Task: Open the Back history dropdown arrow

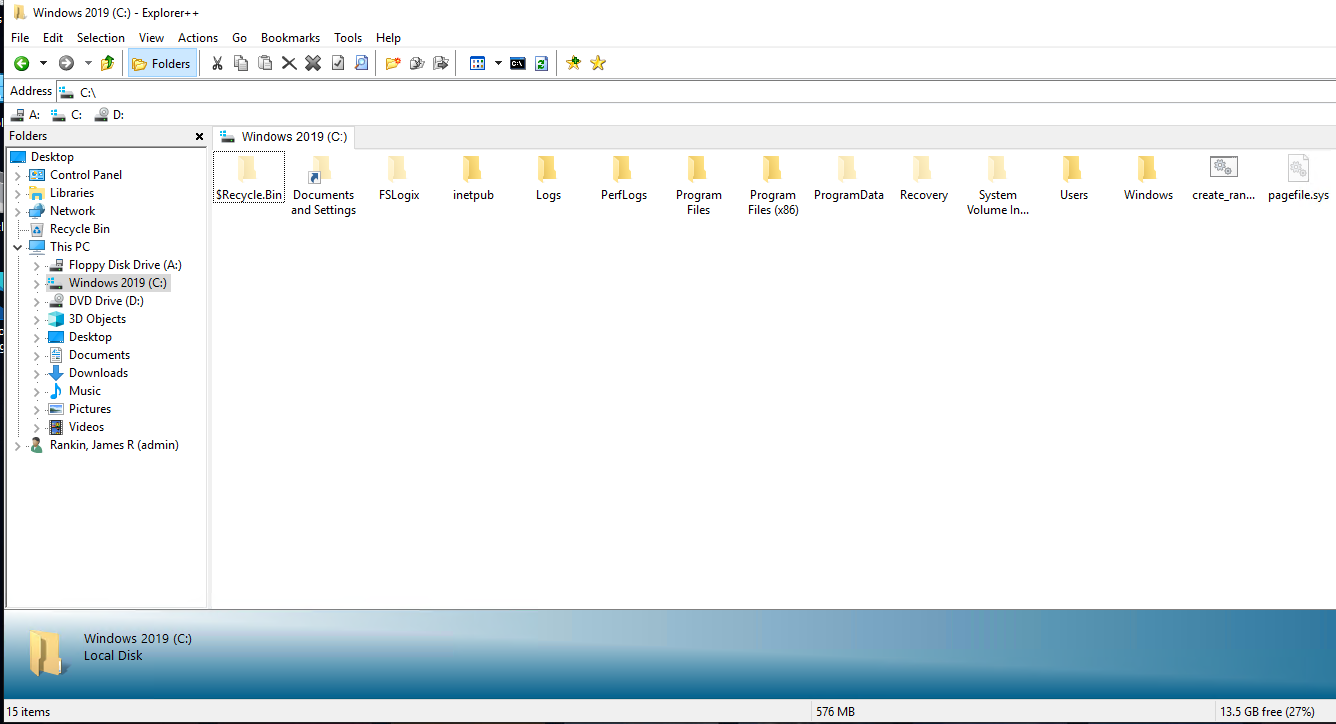Action: 43,63
